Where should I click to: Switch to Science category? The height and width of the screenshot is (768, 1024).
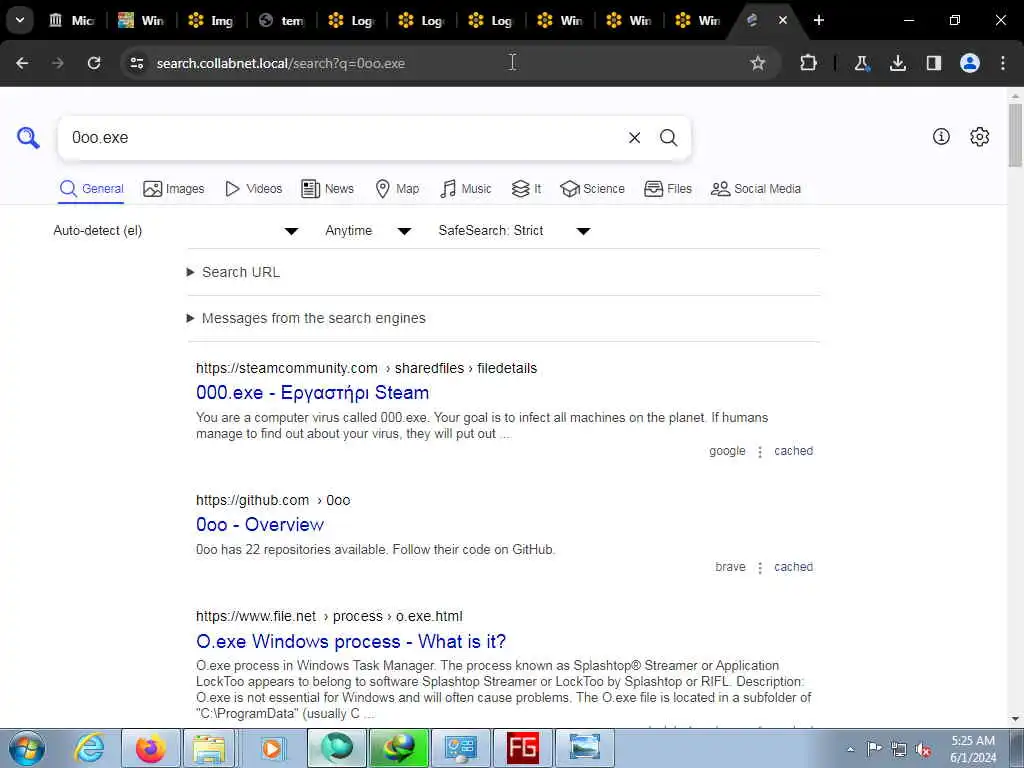[x=592, y=189]
